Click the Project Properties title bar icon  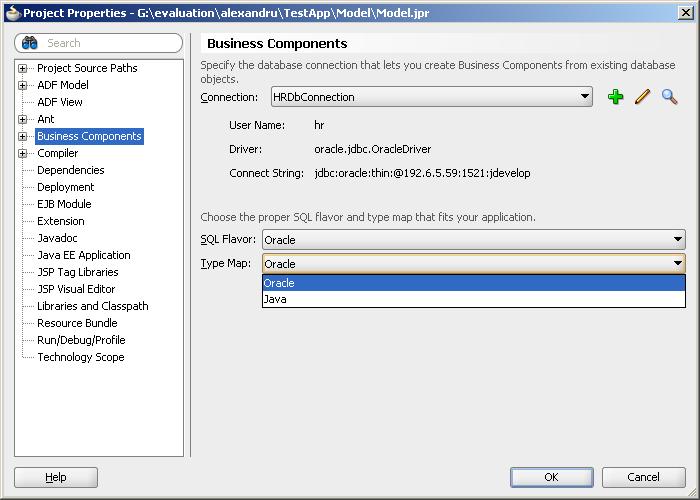click(x=13, y=12)
